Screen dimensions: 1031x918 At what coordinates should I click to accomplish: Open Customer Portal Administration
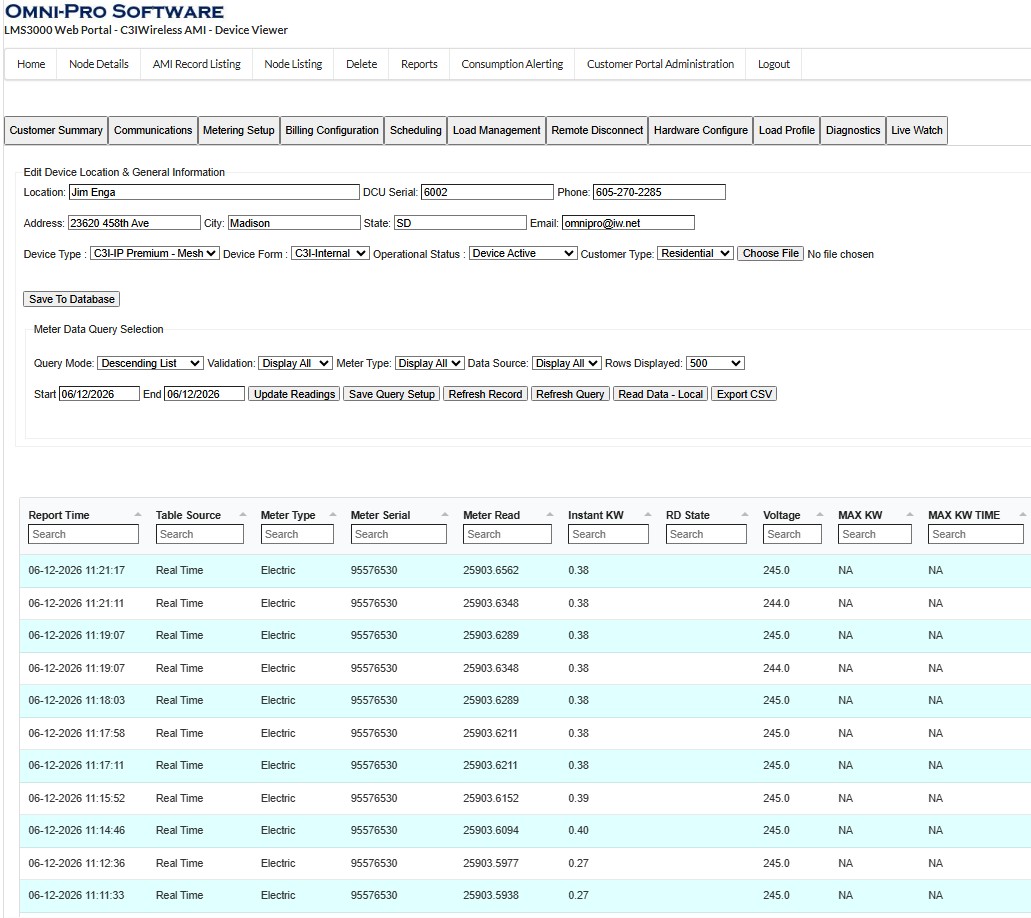660,64
